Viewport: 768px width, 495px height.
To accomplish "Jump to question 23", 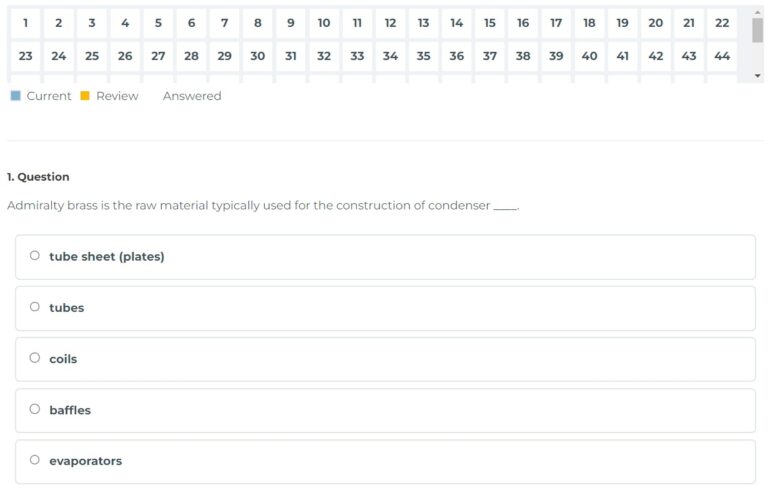I will [25, 56].
